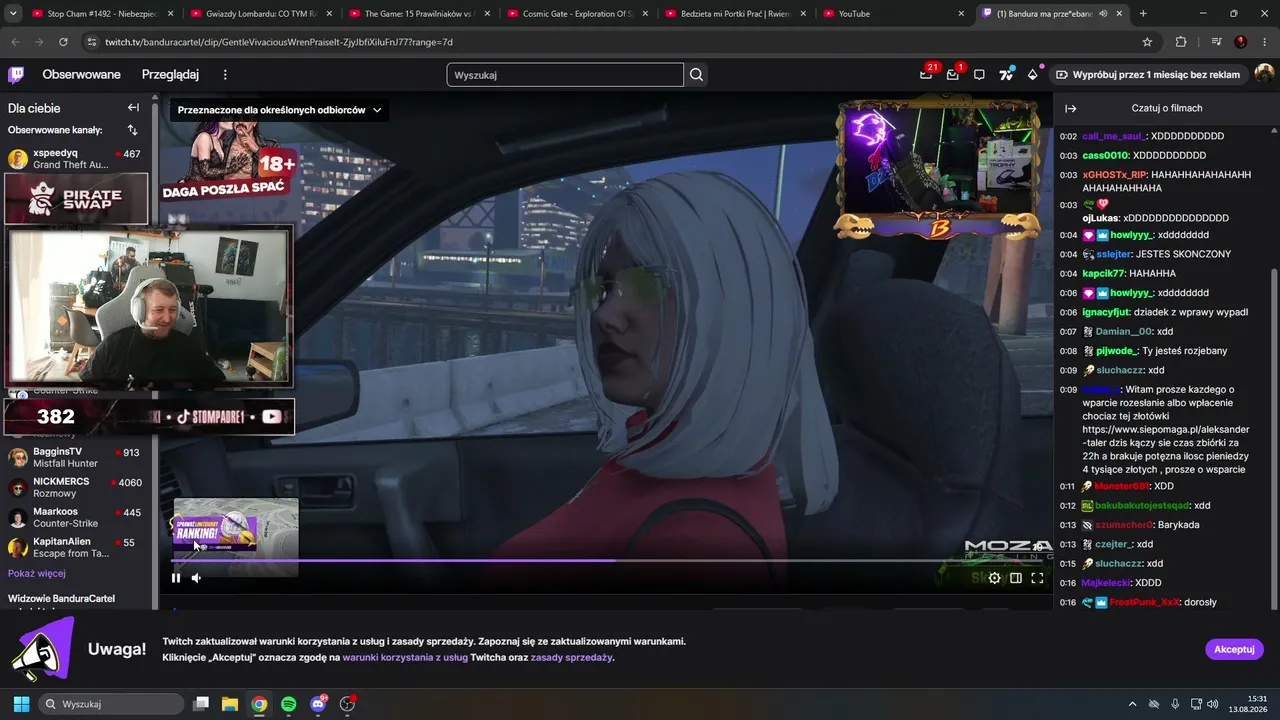Open KapitanAlien channel in sidebar

point(75,548)
